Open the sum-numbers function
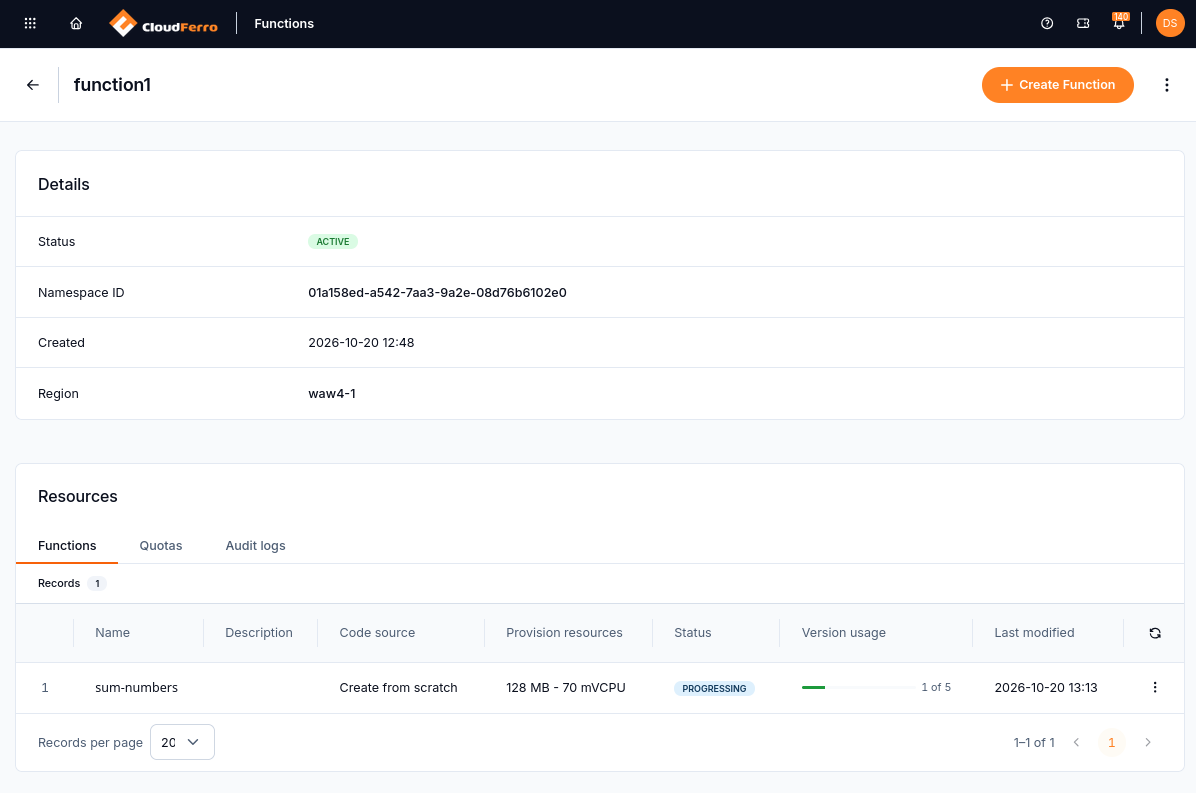Screen dimensions: 1196x793 [137, 688]
